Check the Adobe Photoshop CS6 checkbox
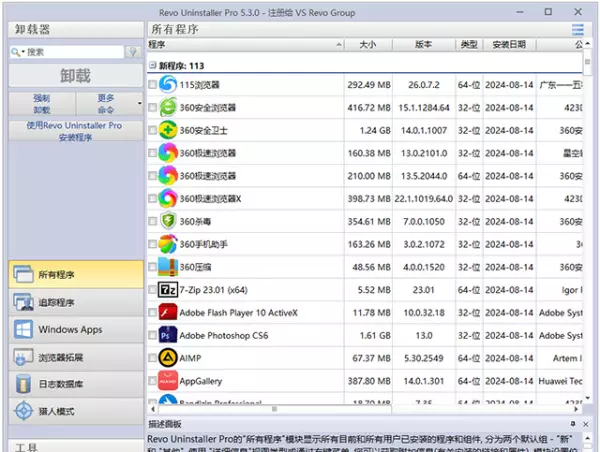Image resolution: width=600 pixels, height=452 pixels. [152, 335]
